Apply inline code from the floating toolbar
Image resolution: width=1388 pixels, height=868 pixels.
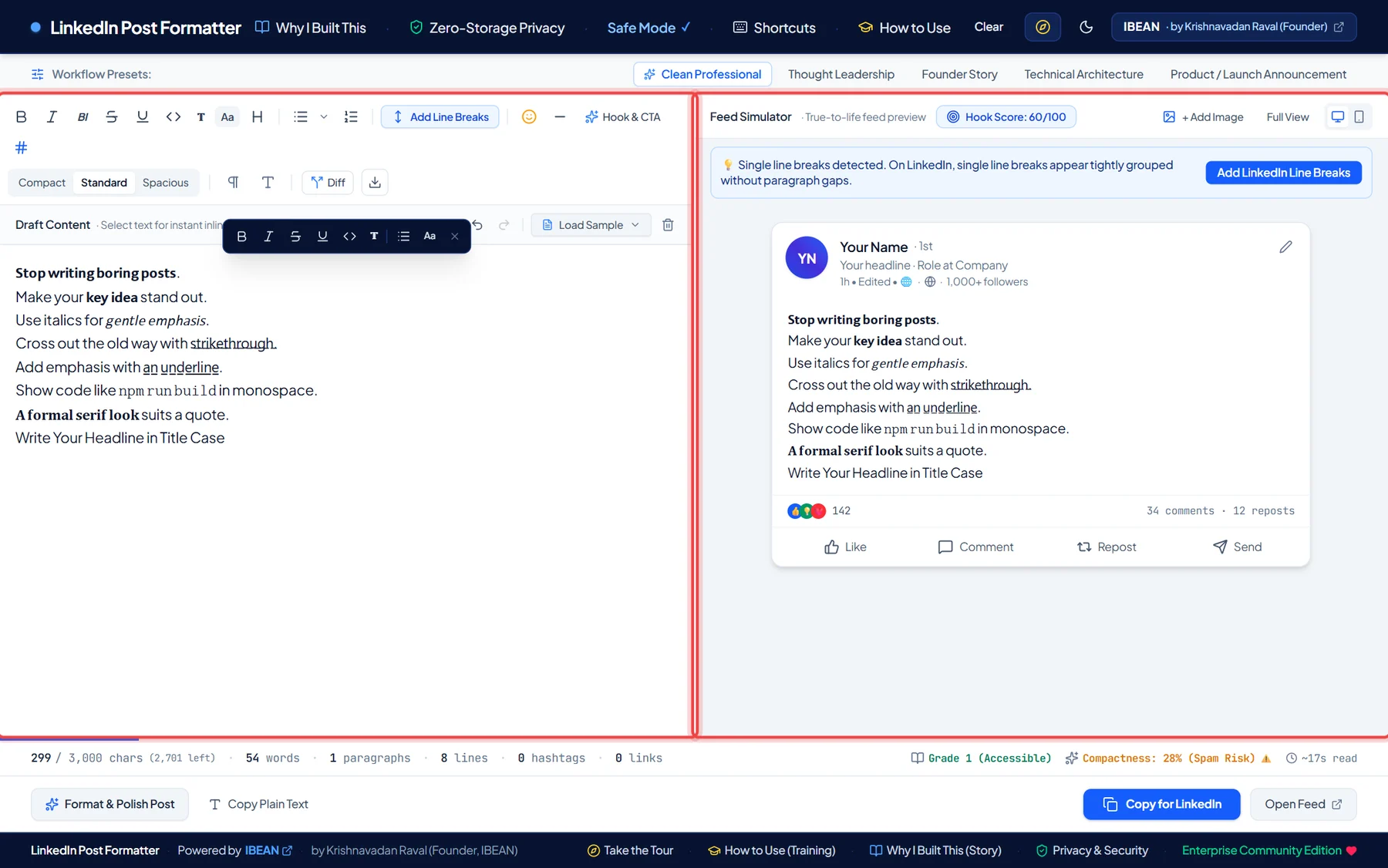coord(349,237)
